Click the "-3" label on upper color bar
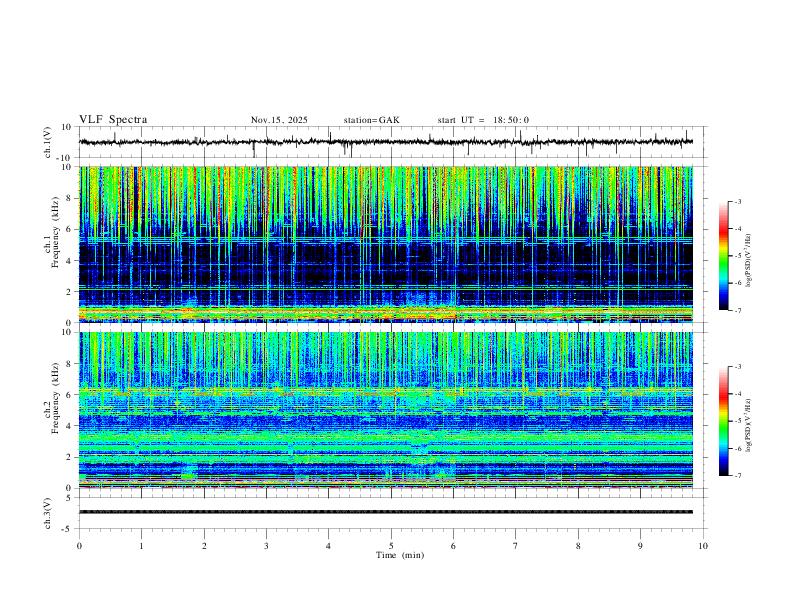792x612 pixels. coord(737,201)
